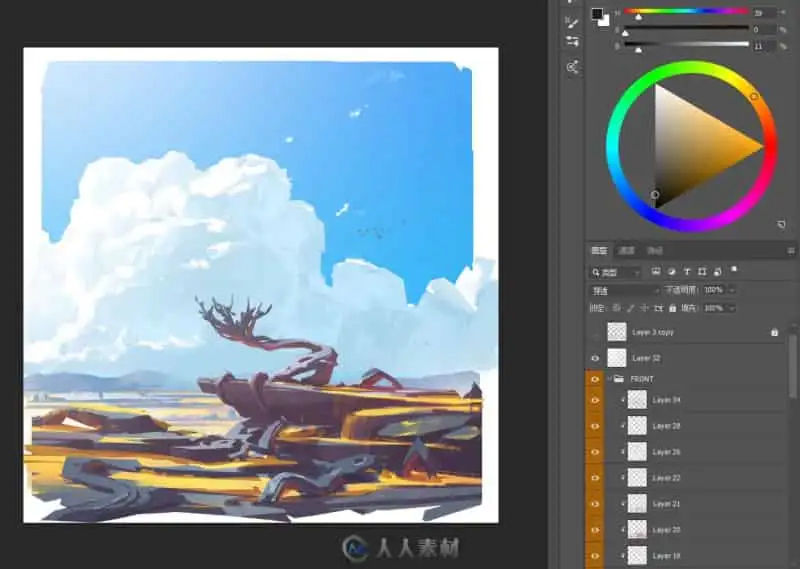Viewport: 800px width, 569px height.
Task: Hide Layer 34 with its eye icon
Action: point(595,401)
